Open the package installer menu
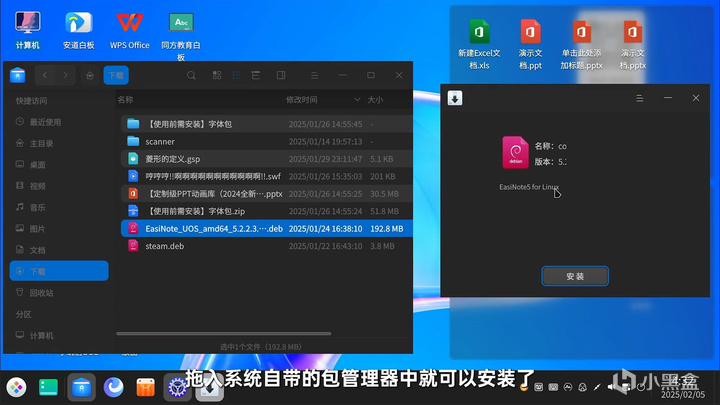Image resolution: width=720 pixels, height=405 pixels. coord(640,98)
